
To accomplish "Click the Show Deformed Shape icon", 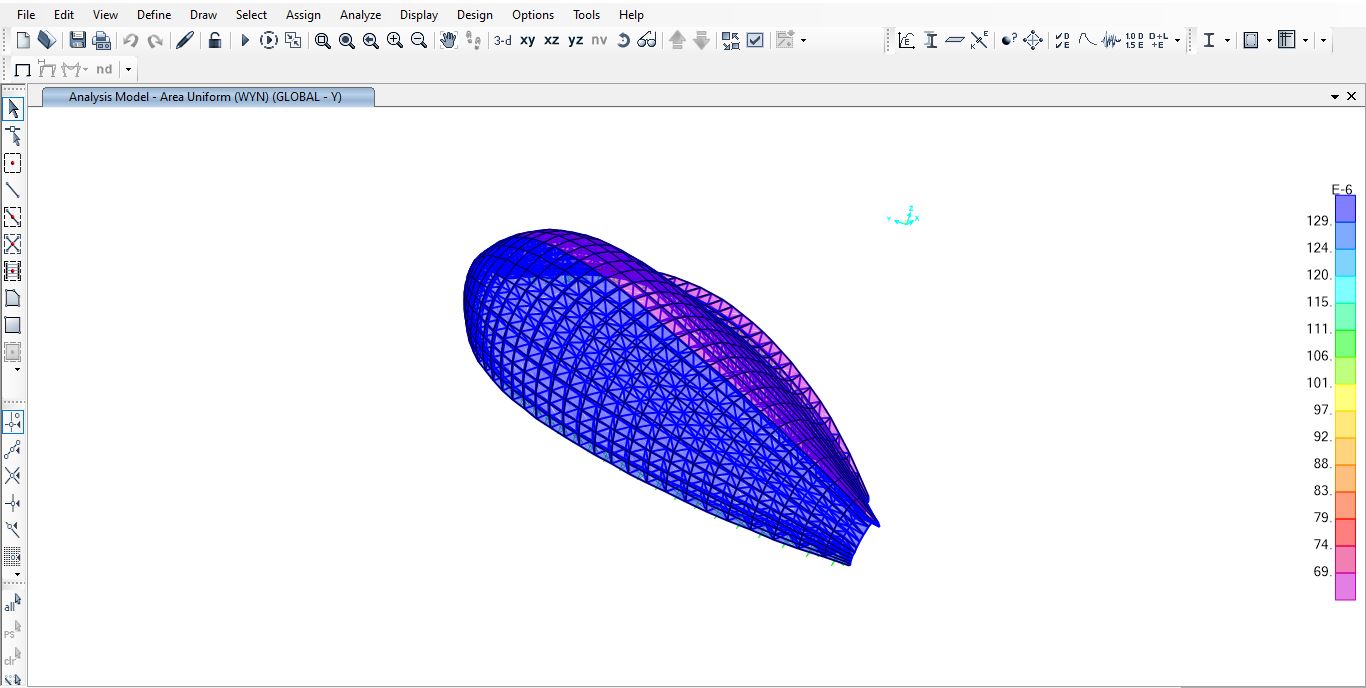I will point(906,40).
